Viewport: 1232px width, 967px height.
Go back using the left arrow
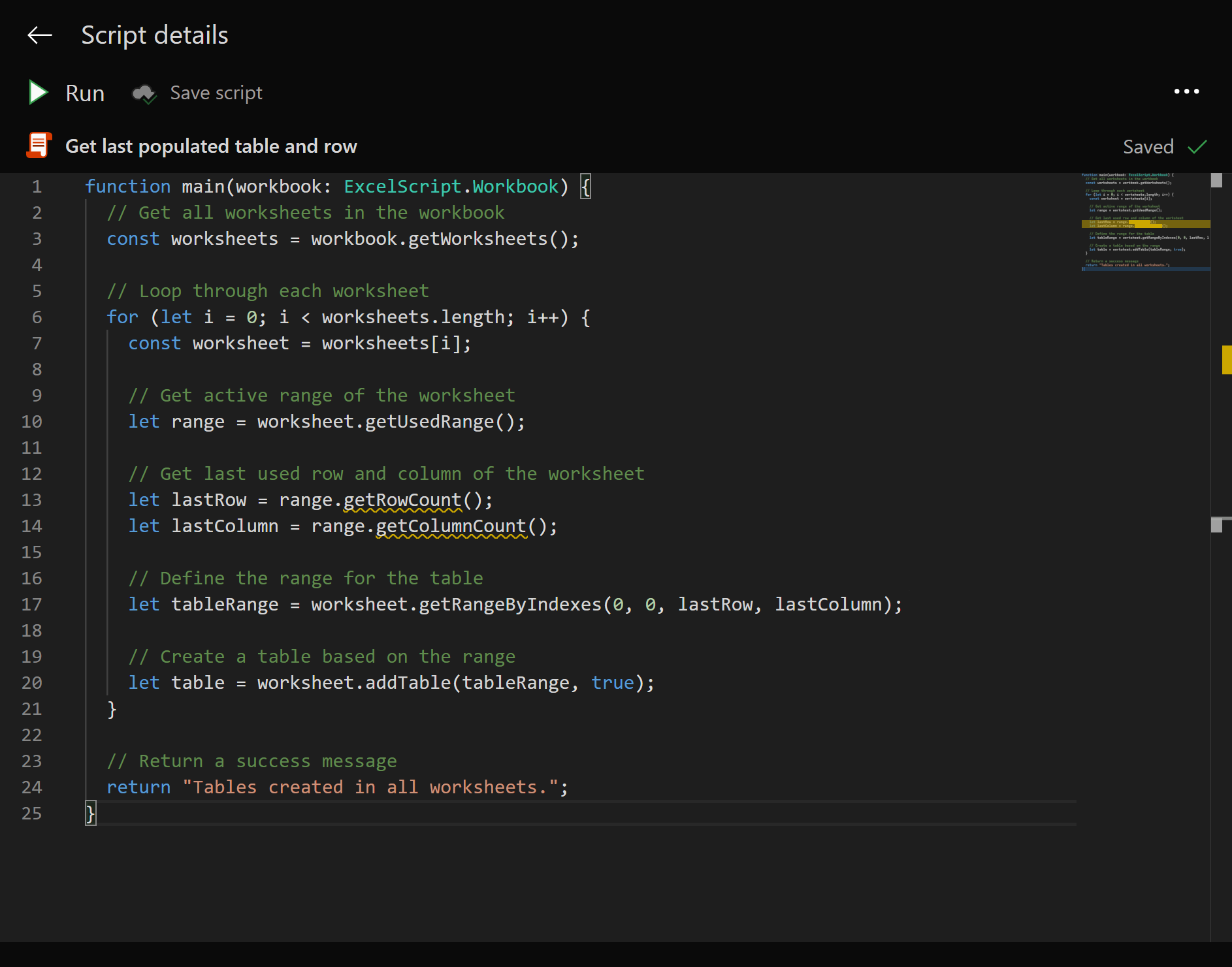(40, 35)
